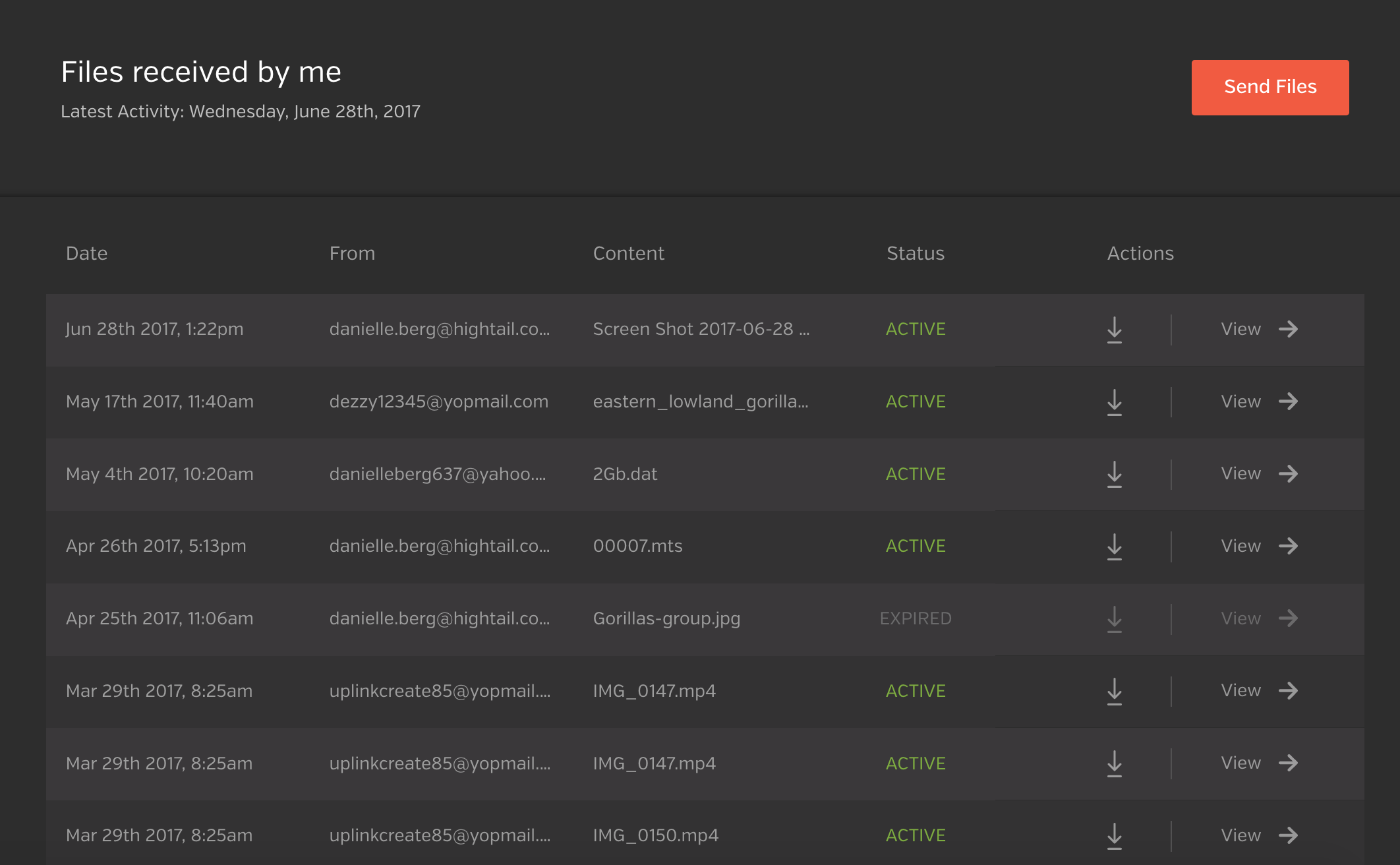The height and width of the screenshot is (865, 1400).
Task: Click the eastern_lowland_gorilla content cell
Action: tap(700, 402)
